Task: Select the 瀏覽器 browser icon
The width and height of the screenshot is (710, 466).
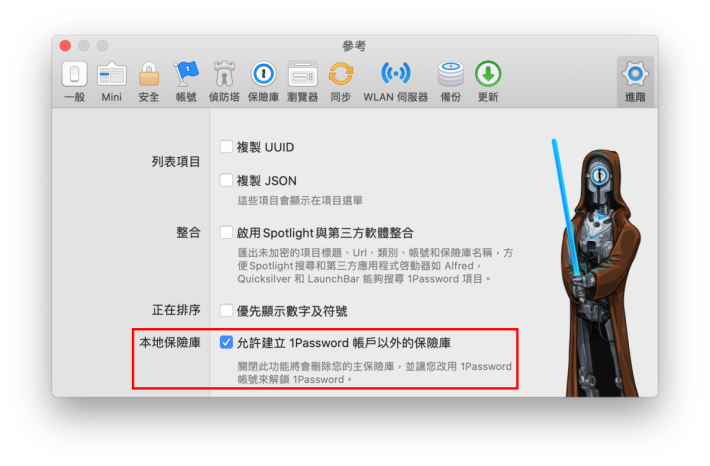Action: pos(302,82)
